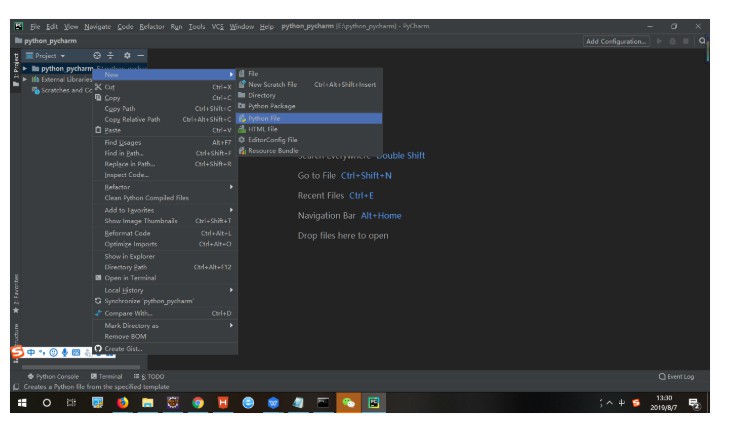The width and height of the screenshot is (735, 426).
Task: Click Synchronize 'python_pycharm' entry
Action: coord(165,301)
